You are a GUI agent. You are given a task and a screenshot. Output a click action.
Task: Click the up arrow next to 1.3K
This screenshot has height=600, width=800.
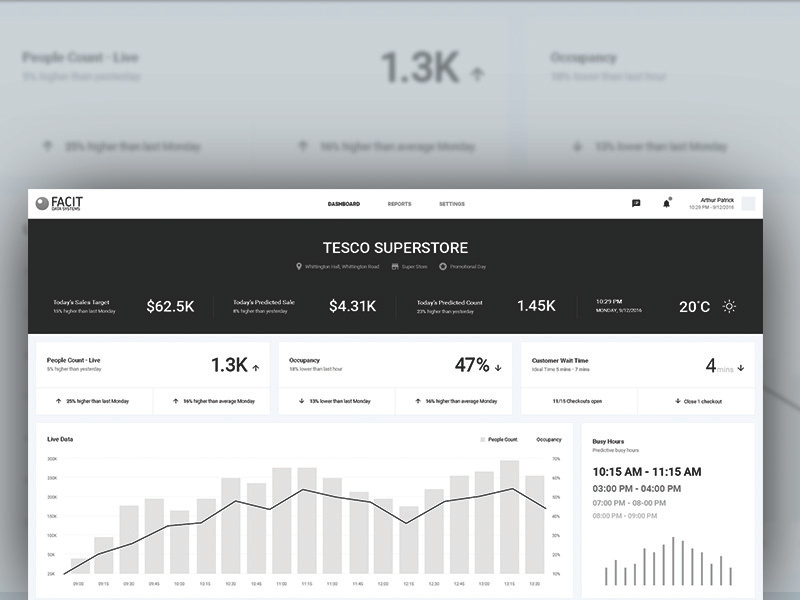click(x=256, y=367)
